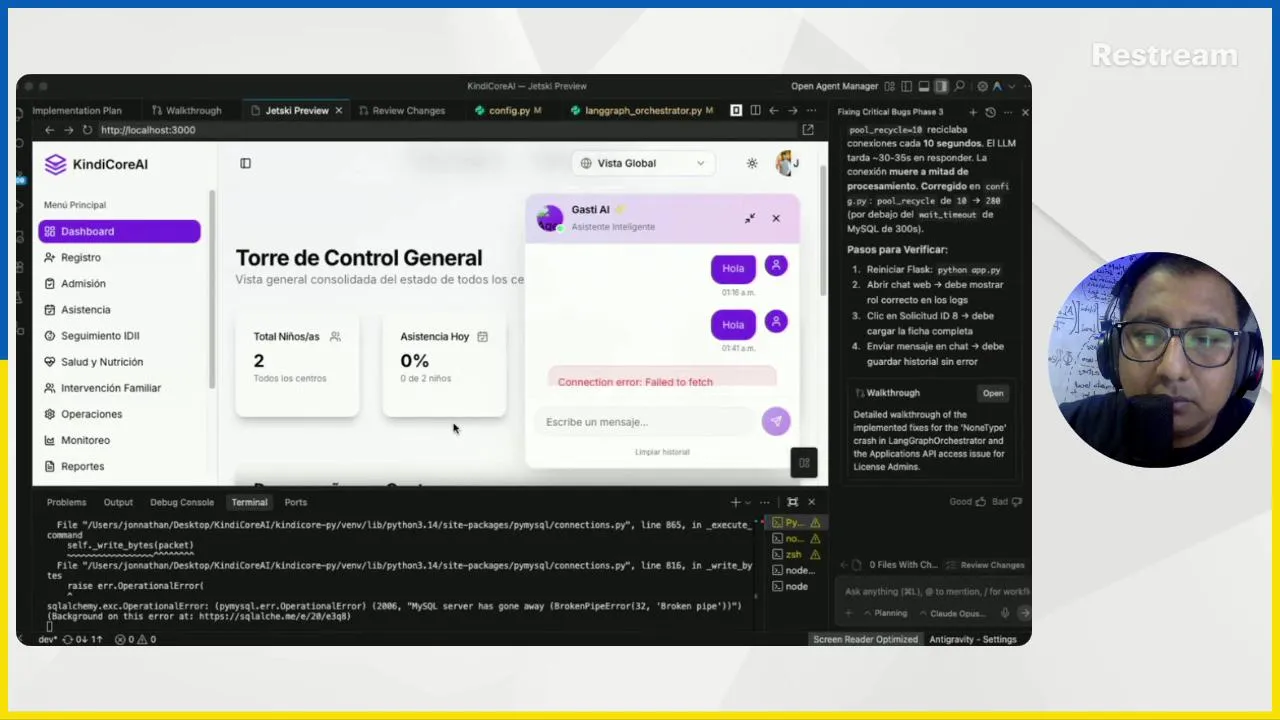The height and width of the screenshot is (720, 1280).
Task: Switch to the Walkthrough tab
Action: 186,111
